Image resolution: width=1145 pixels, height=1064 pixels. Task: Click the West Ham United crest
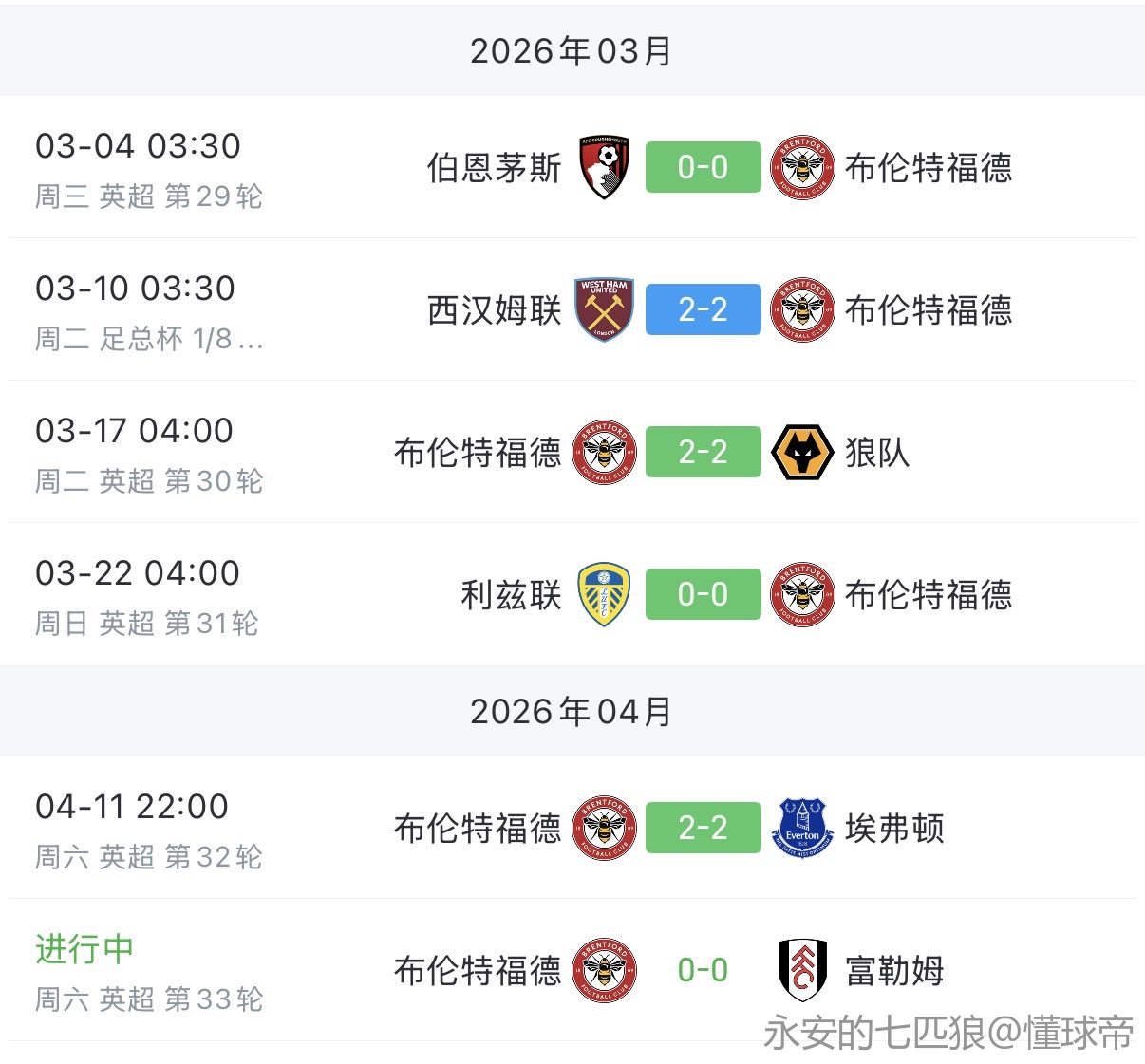(x=605, y=309)
